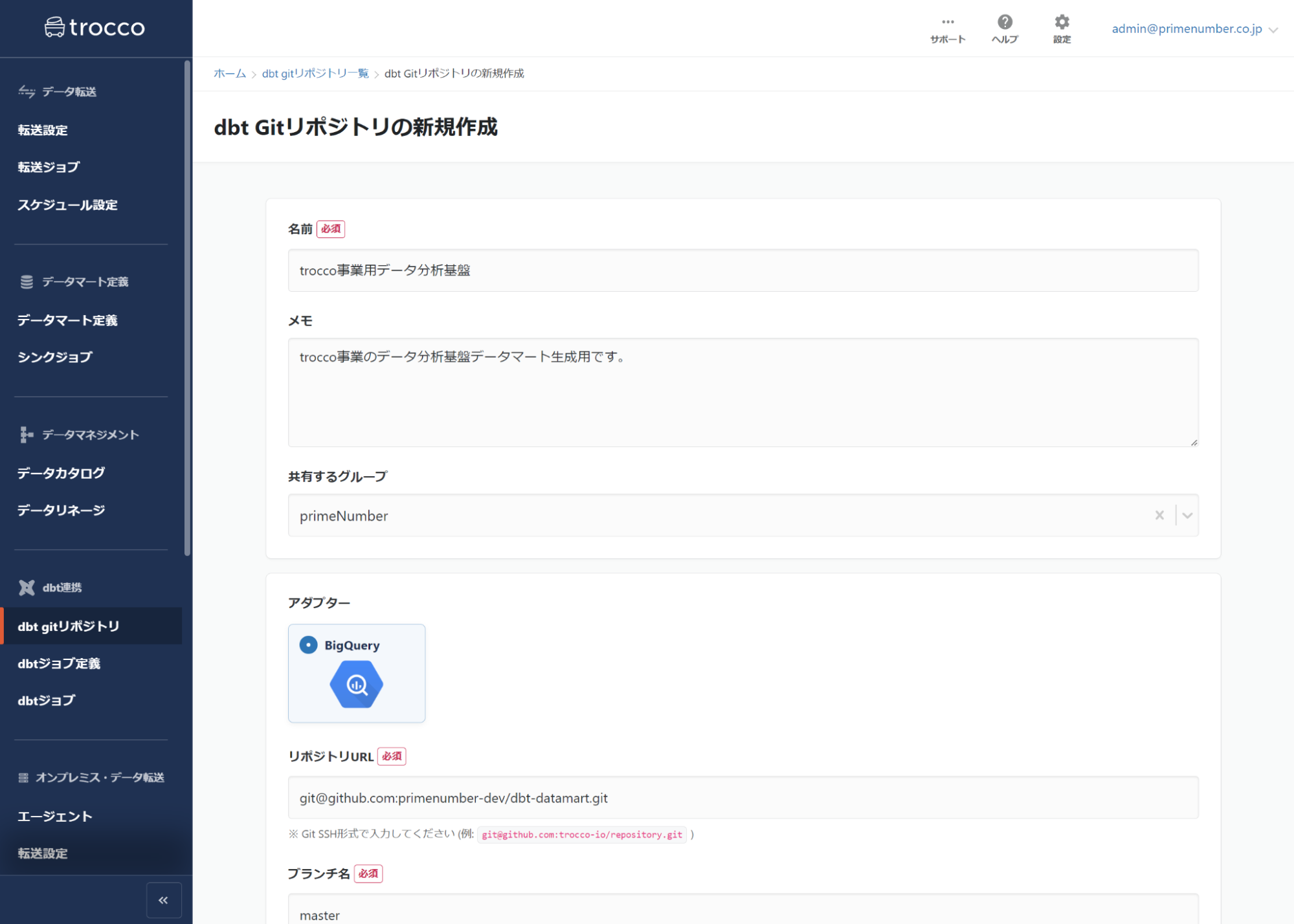Image resolution: width=1294 pixels, height=924 pixels.
Task: Go to dbtジョブ定義 in sidebar
Action: [x=59, y=663]
